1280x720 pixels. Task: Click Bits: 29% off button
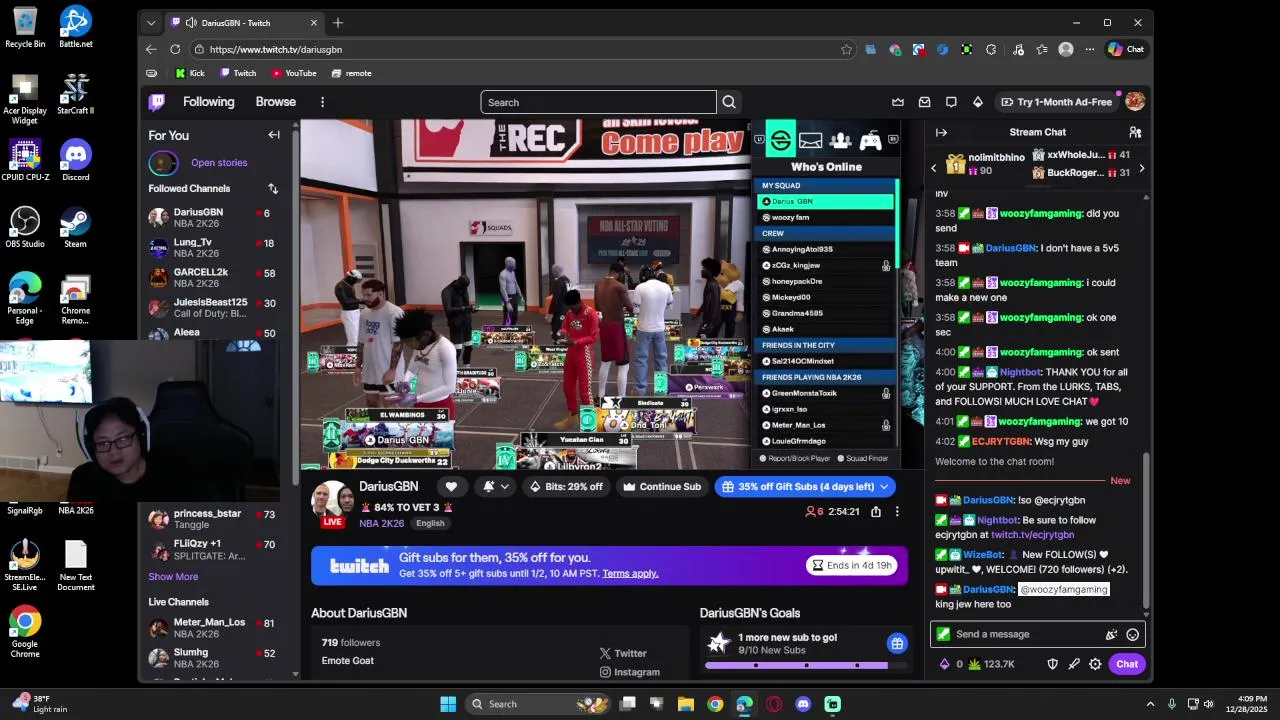pos(566,487)
